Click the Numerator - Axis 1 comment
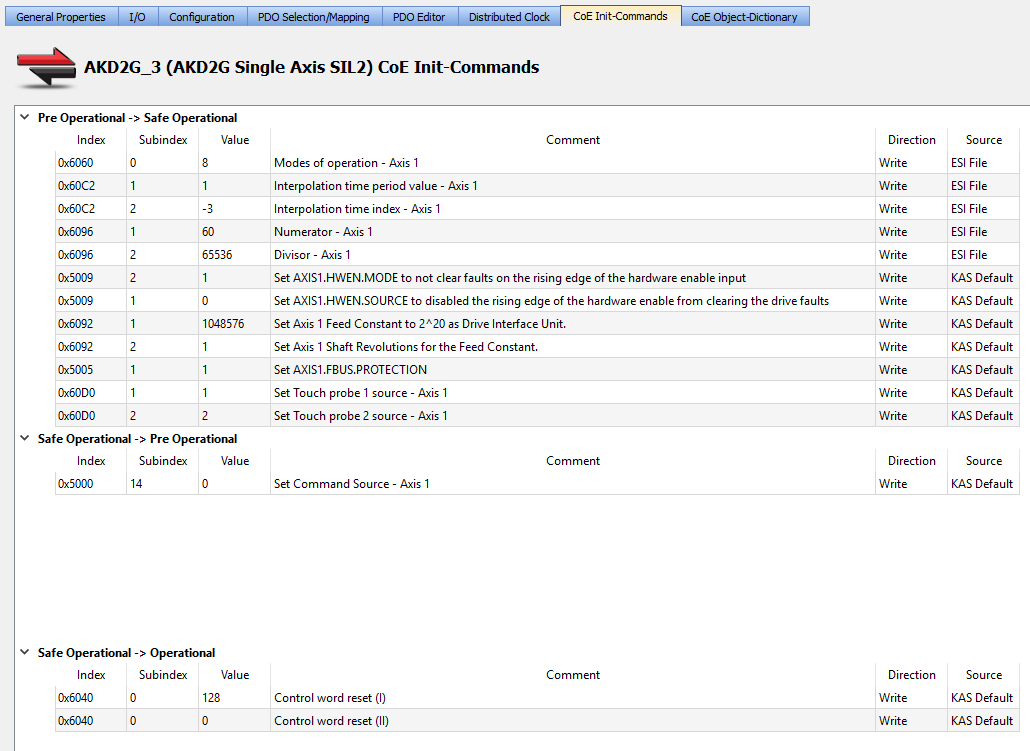 coord(323,231)
